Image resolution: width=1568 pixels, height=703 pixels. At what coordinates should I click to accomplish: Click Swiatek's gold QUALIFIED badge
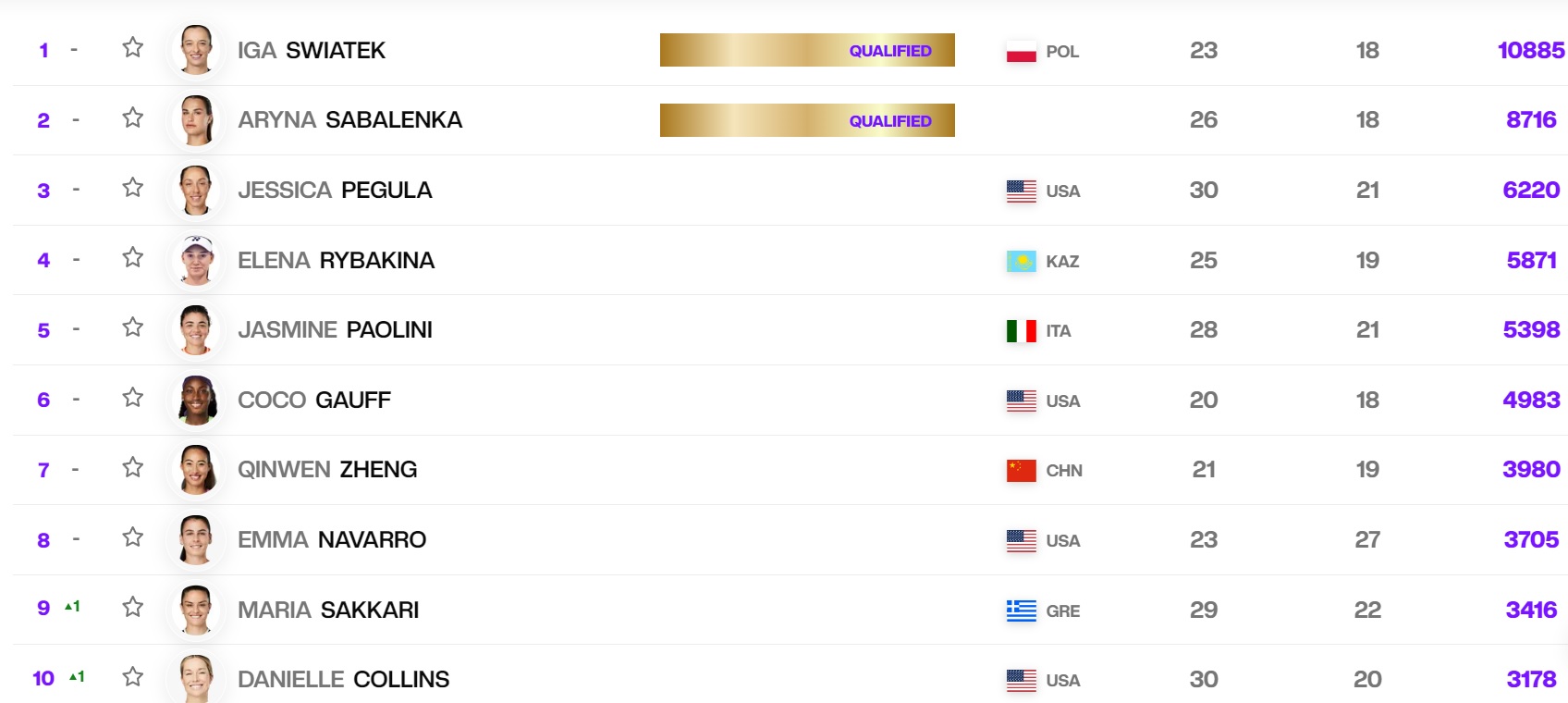coord(806,50)
